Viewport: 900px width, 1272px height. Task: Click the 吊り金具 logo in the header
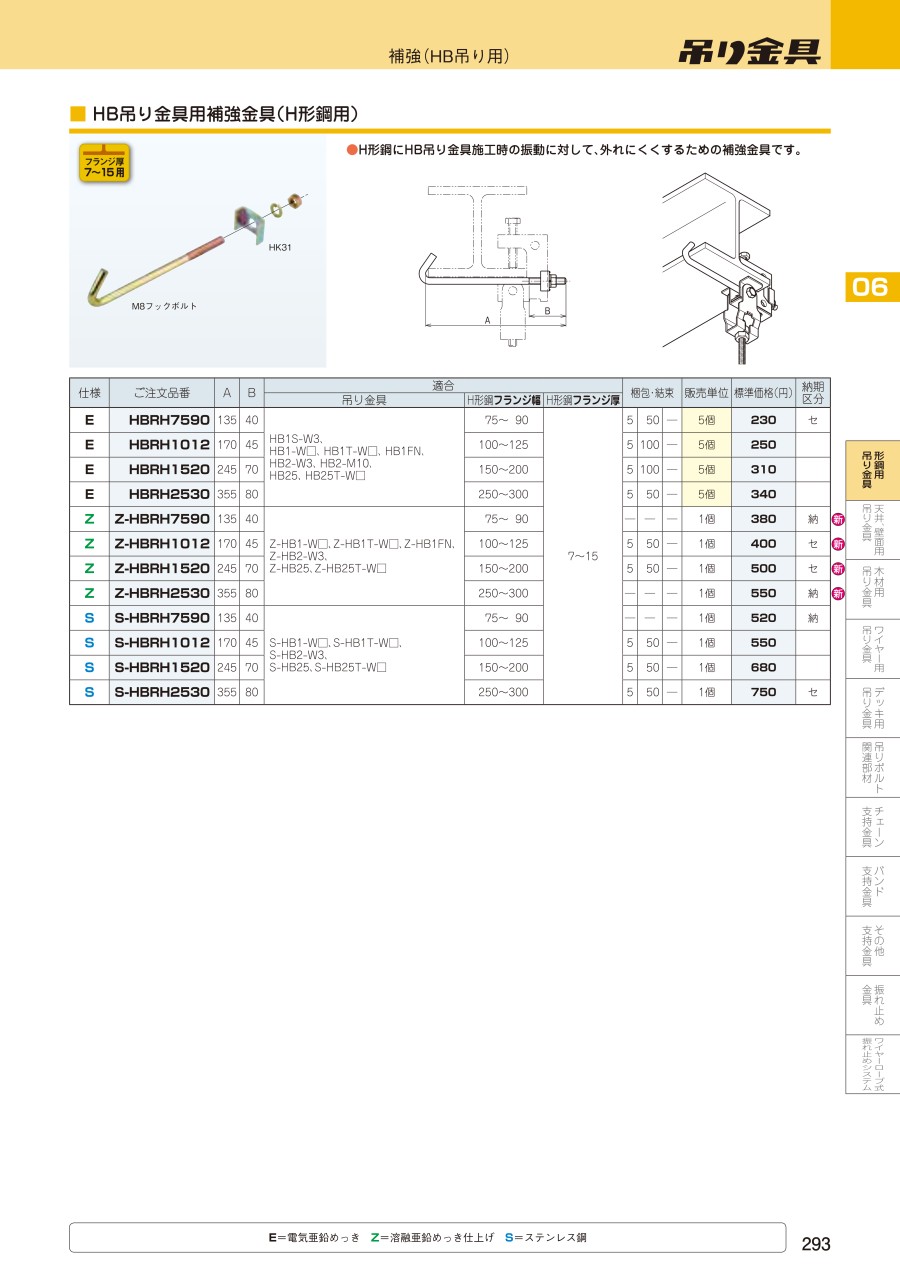pyautogui.click(x=749, y=52)
